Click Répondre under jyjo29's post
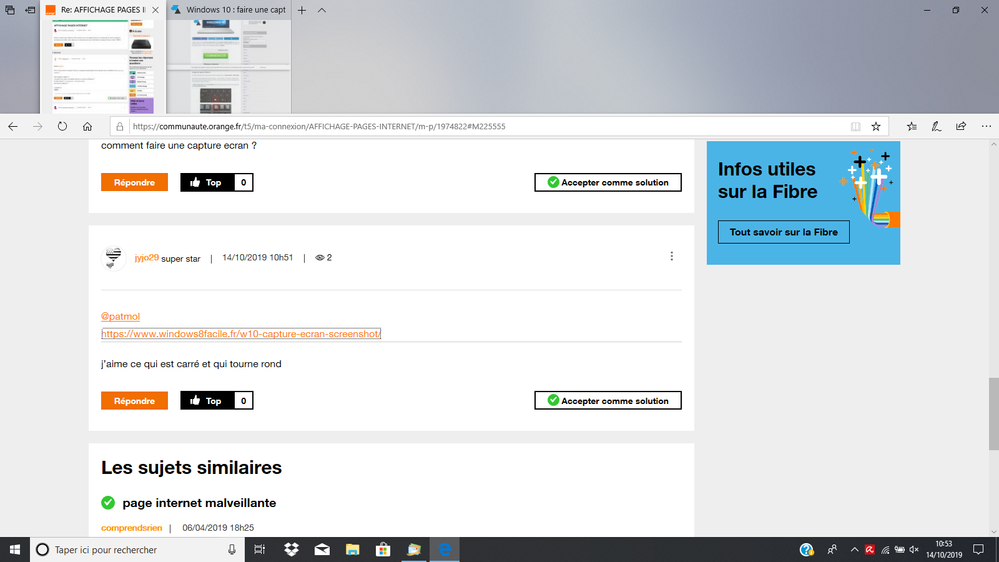 pyautogui.click(x=134, y=401)
